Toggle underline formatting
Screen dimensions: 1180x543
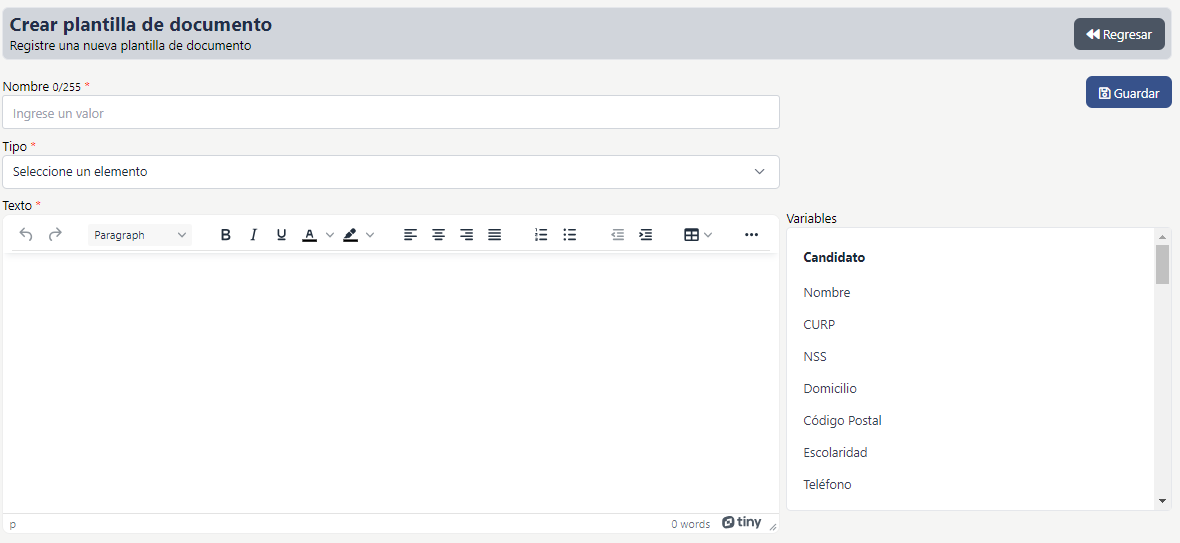281,235
